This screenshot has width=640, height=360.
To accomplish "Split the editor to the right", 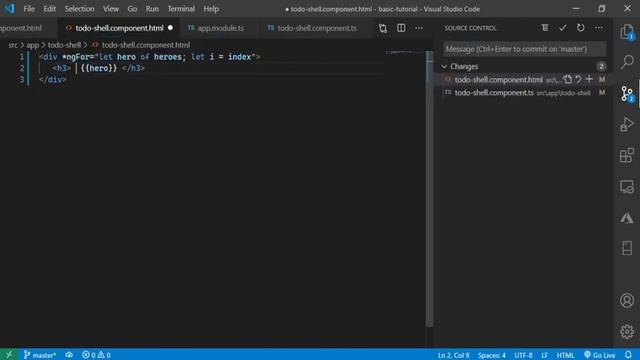I will 401,28.
